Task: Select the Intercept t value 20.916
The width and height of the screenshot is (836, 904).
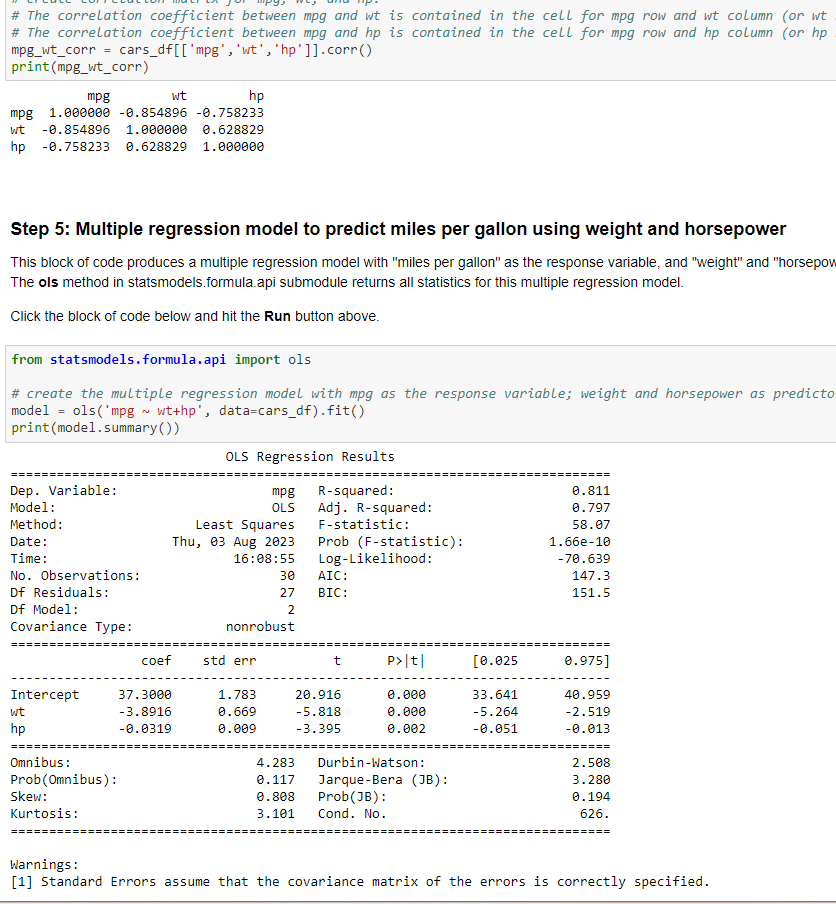Action: point(318,695)
